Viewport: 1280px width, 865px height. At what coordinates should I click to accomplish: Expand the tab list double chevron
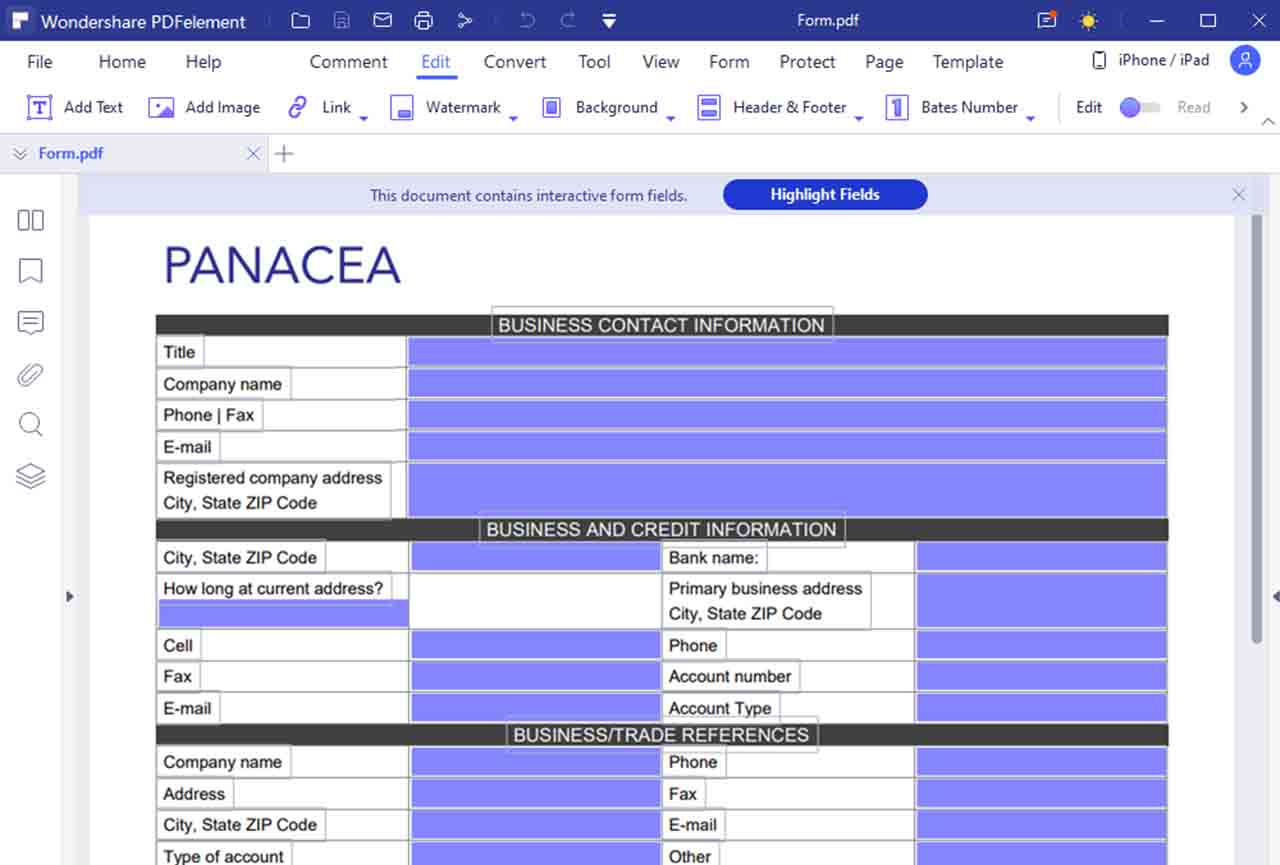click(20, 154)
